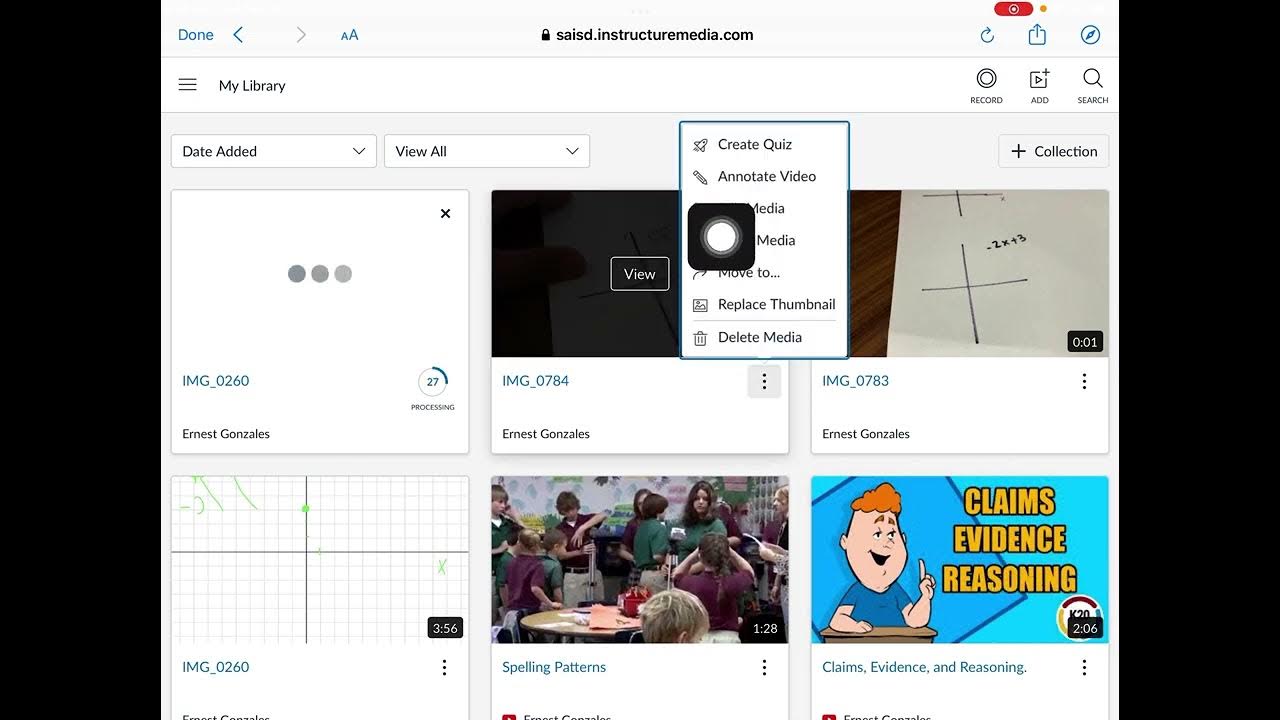Open the IMG_0784 title link
This screenshot has height=720, width=1280.
tap(535, 380)
